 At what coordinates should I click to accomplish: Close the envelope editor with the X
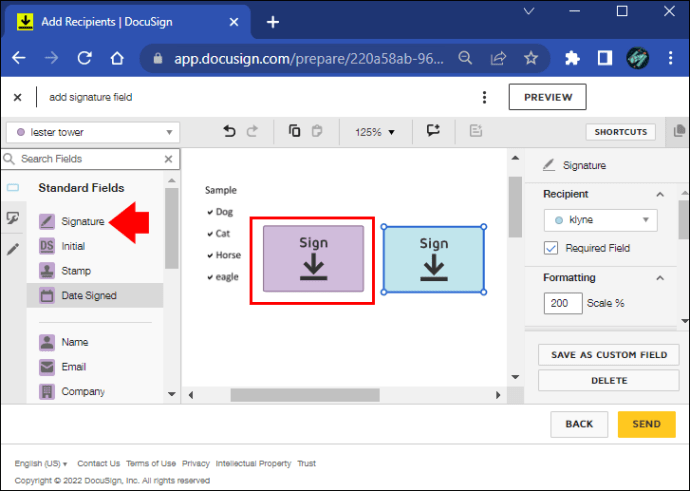coord(18,97)
